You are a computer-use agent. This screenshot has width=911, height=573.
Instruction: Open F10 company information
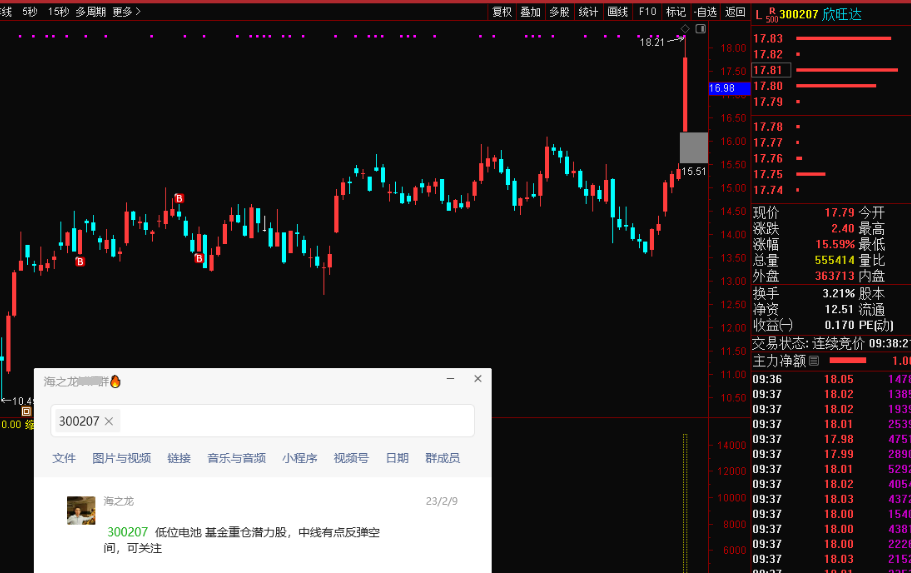(647, 12)
